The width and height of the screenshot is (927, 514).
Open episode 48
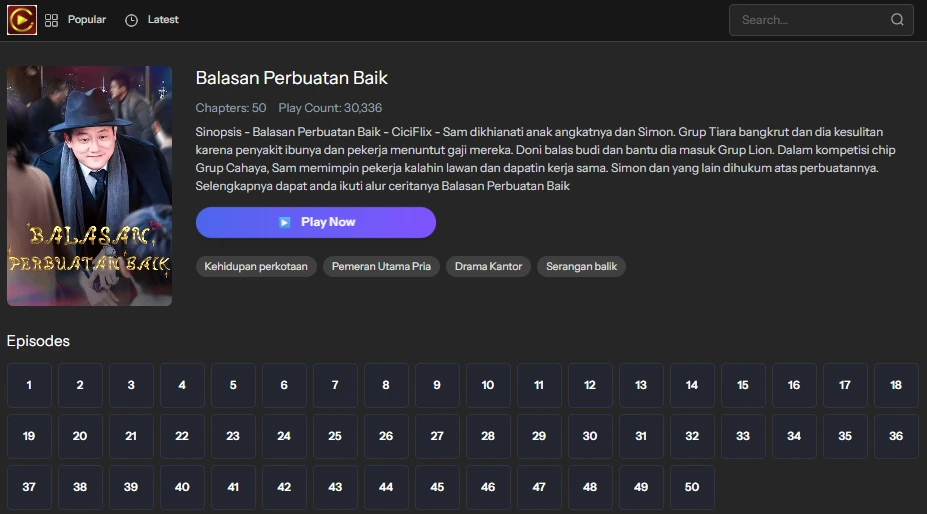pos(590,487)
